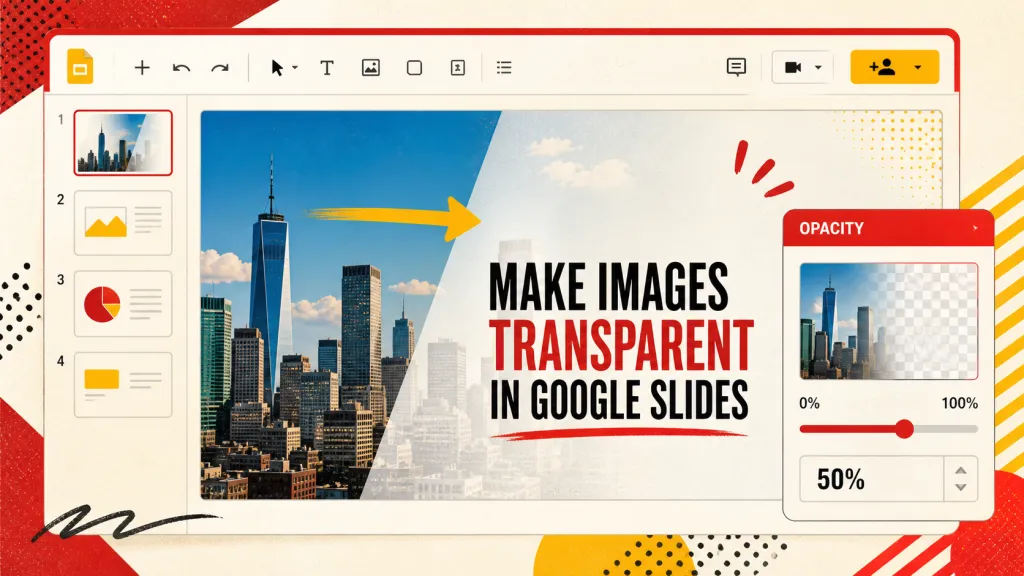Open the comments icon
The width and height of the screenshot is (1024, 576).
tap(736, 67)
